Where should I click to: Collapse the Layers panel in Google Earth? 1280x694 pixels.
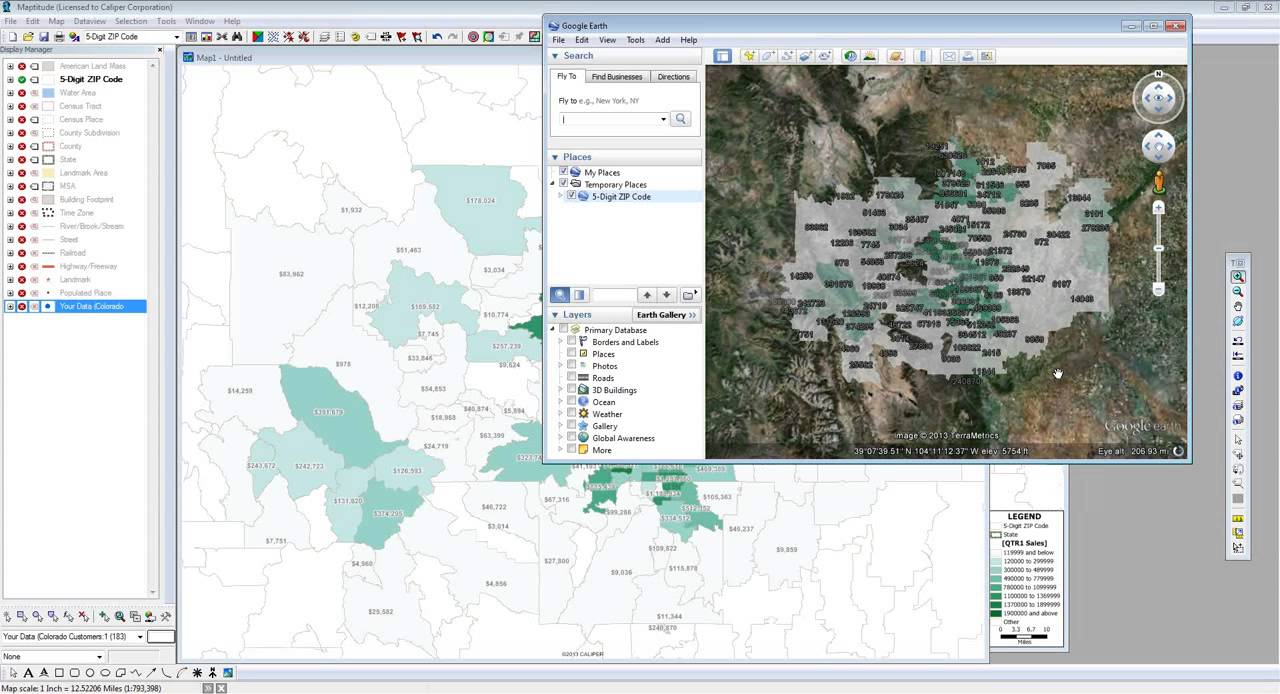click(x=555, y=315)
